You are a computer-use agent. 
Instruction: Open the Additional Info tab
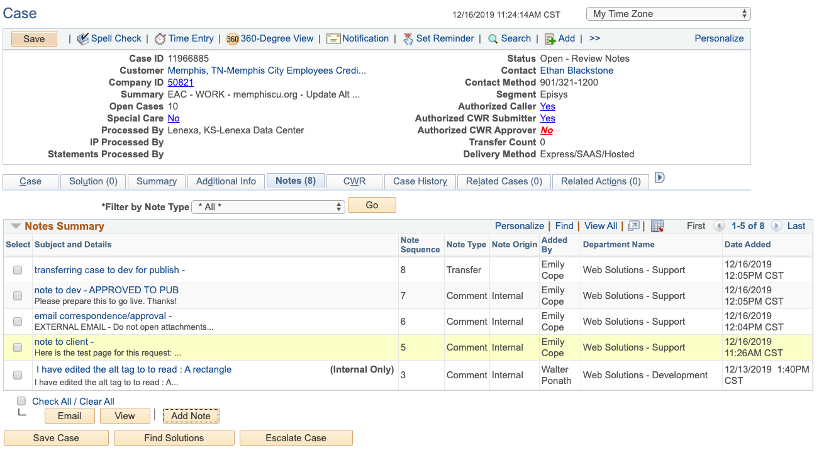(225, 181)
